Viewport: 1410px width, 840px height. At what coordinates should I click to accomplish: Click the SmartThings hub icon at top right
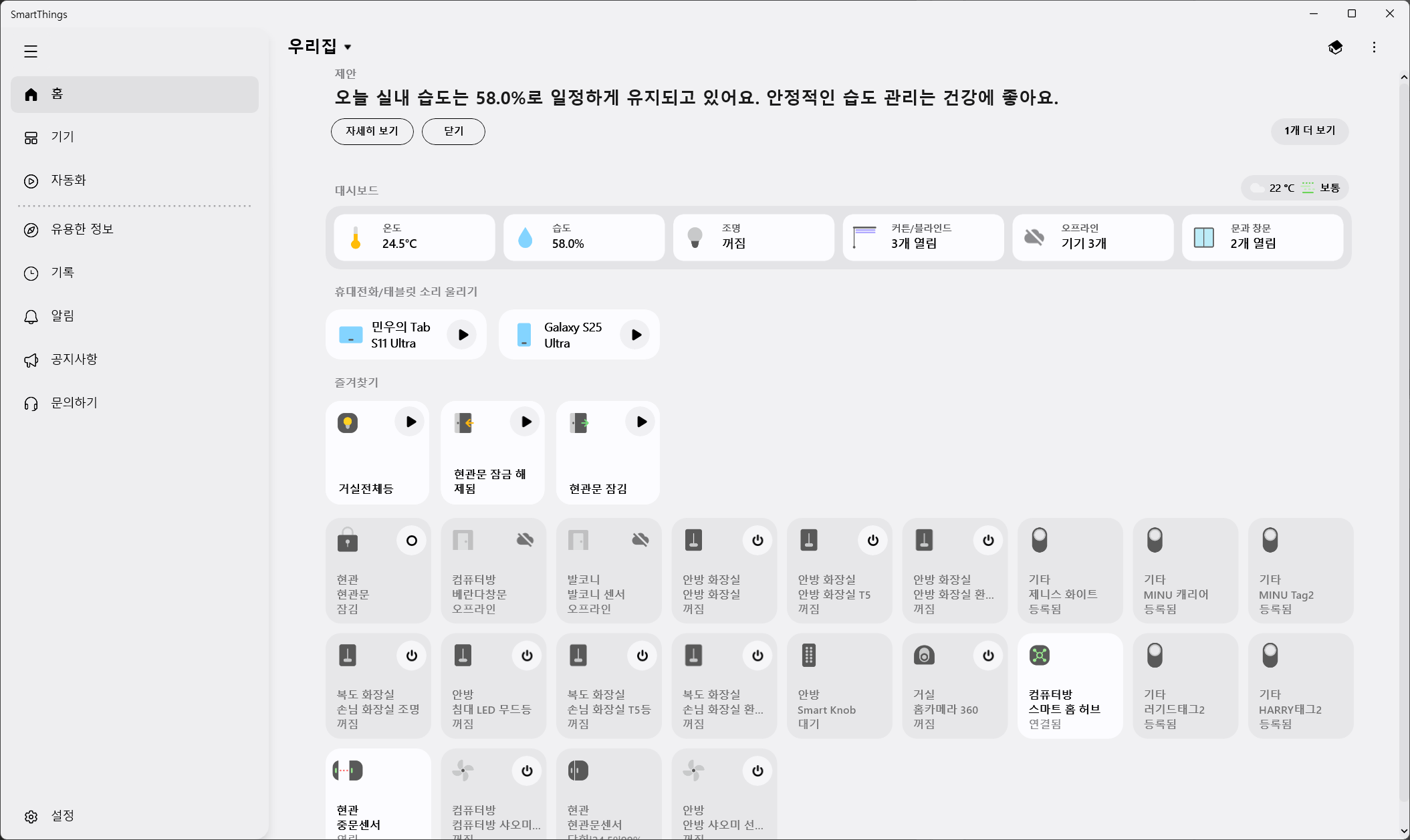point(1335,47)
